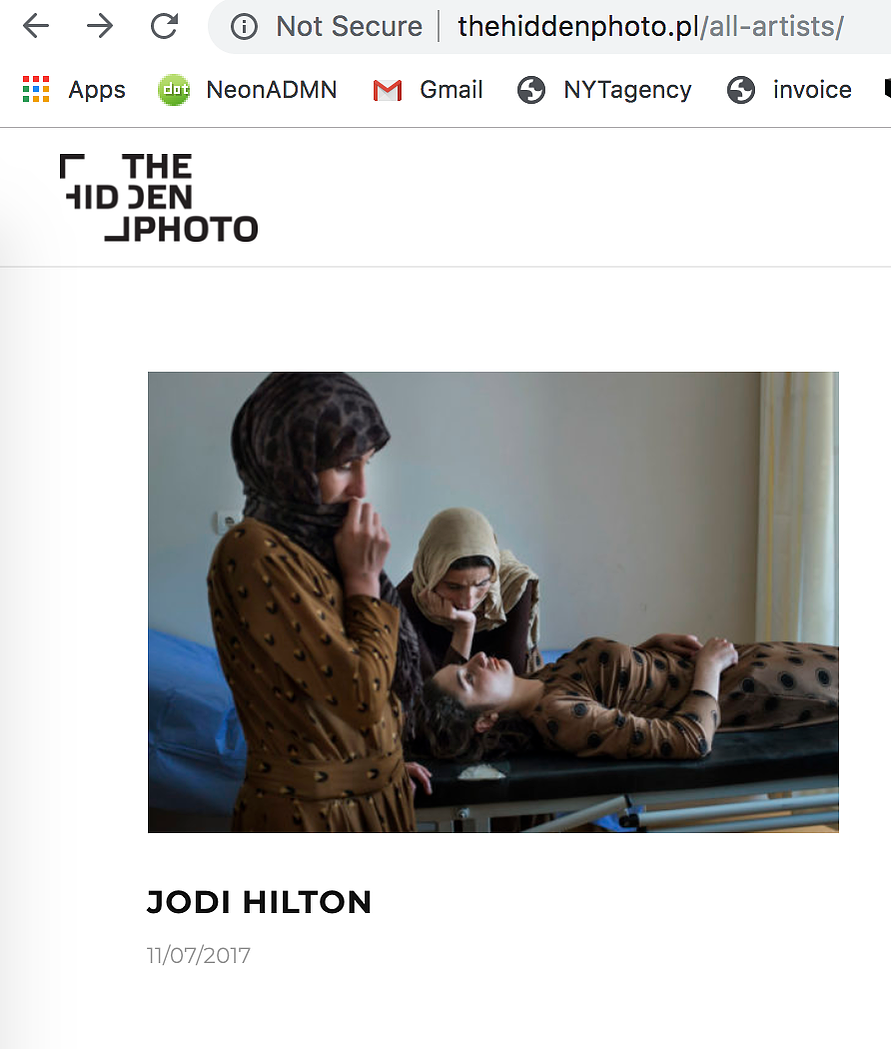Click the NeonADMN green dot favicon
The width and height of the screenshot is (891, 1049).
pos(174,90)
